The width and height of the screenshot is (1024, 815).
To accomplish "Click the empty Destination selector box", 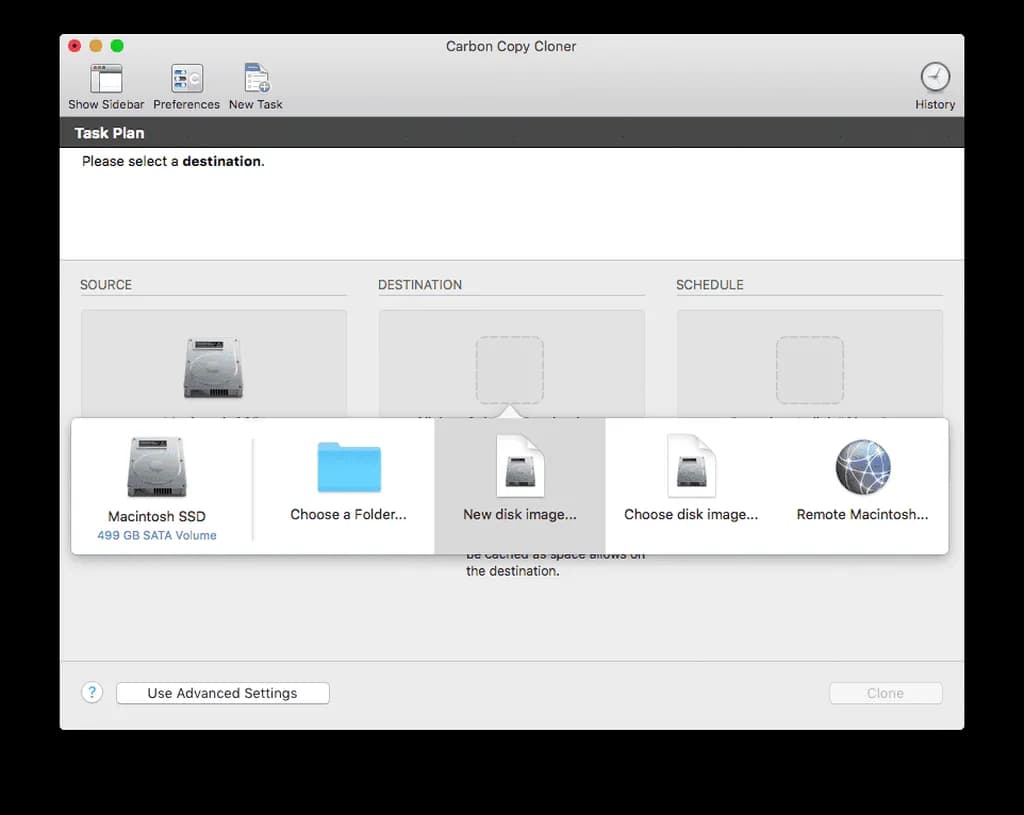I will (510, 369).
